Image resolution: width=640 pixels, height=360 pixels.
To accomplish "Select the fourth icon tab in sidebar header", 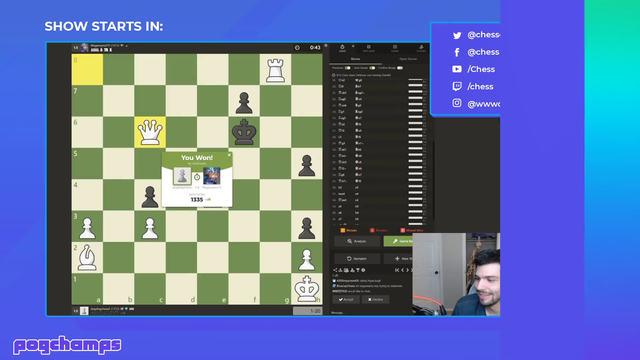I will [x=421, y=49].
